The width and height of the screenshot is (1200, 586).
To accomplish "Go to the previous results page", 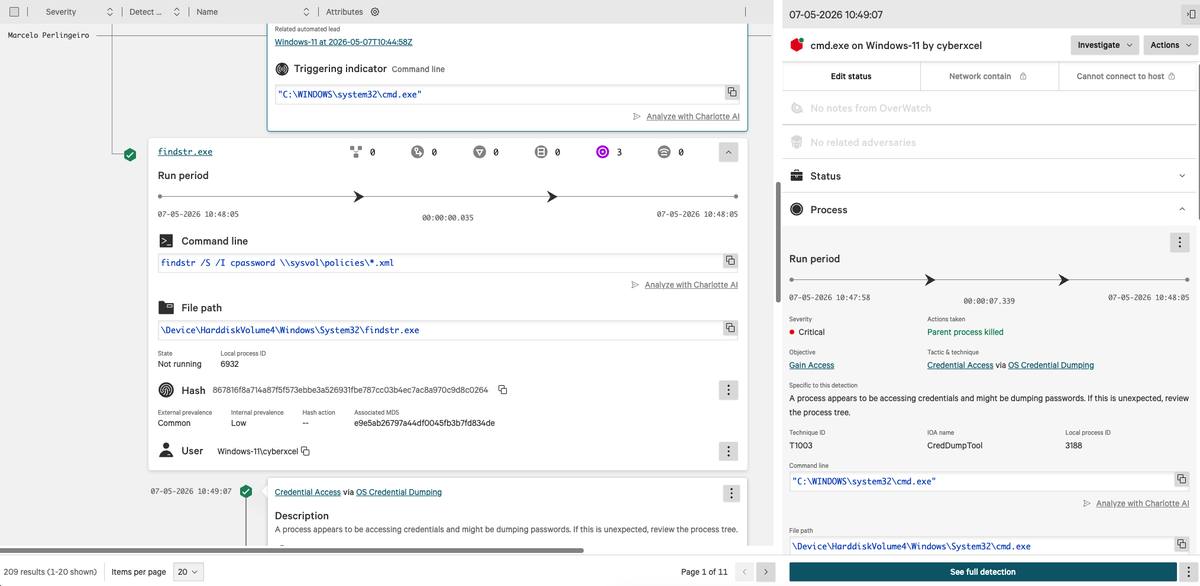I will click(744, 572).
